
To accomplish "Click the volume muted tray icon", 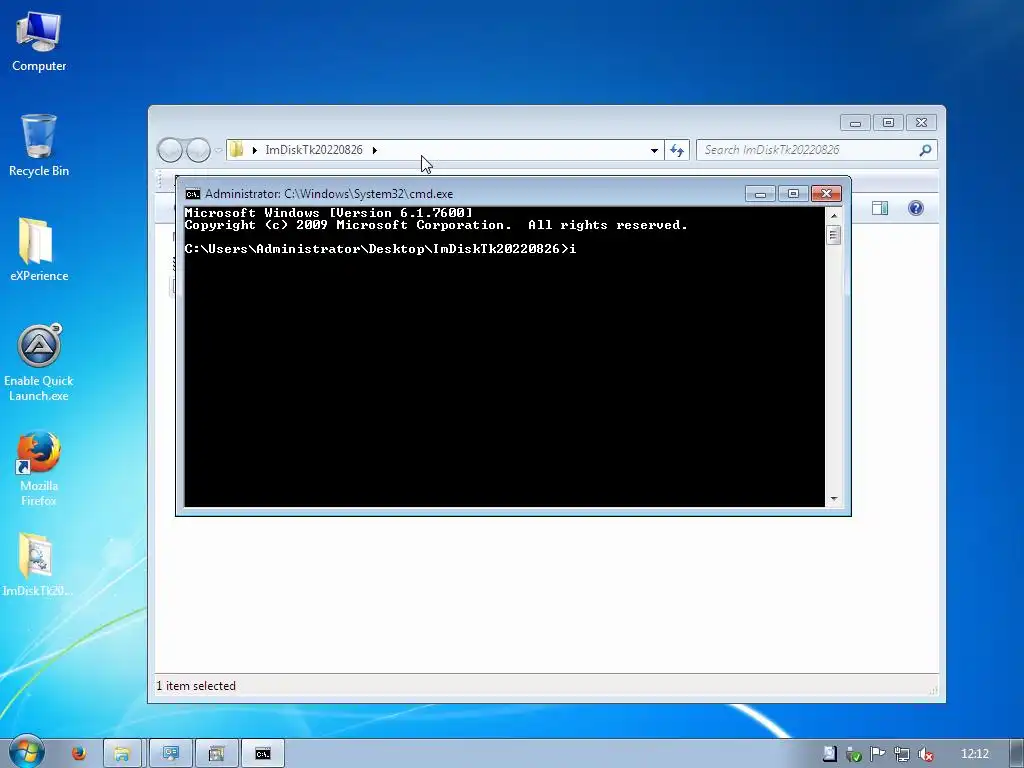I will pos(925,754).
